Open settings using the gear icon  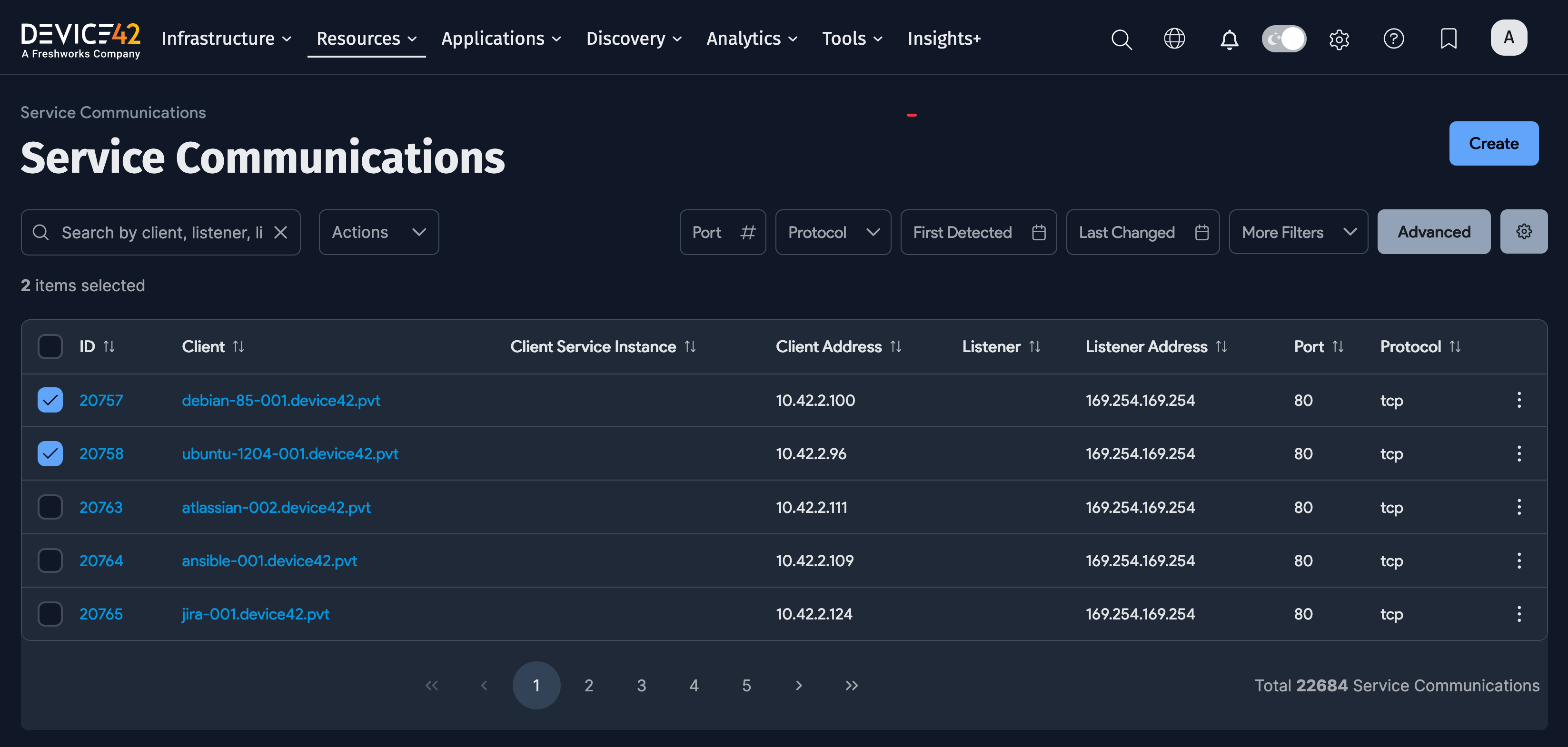(x=1339, y=39)
